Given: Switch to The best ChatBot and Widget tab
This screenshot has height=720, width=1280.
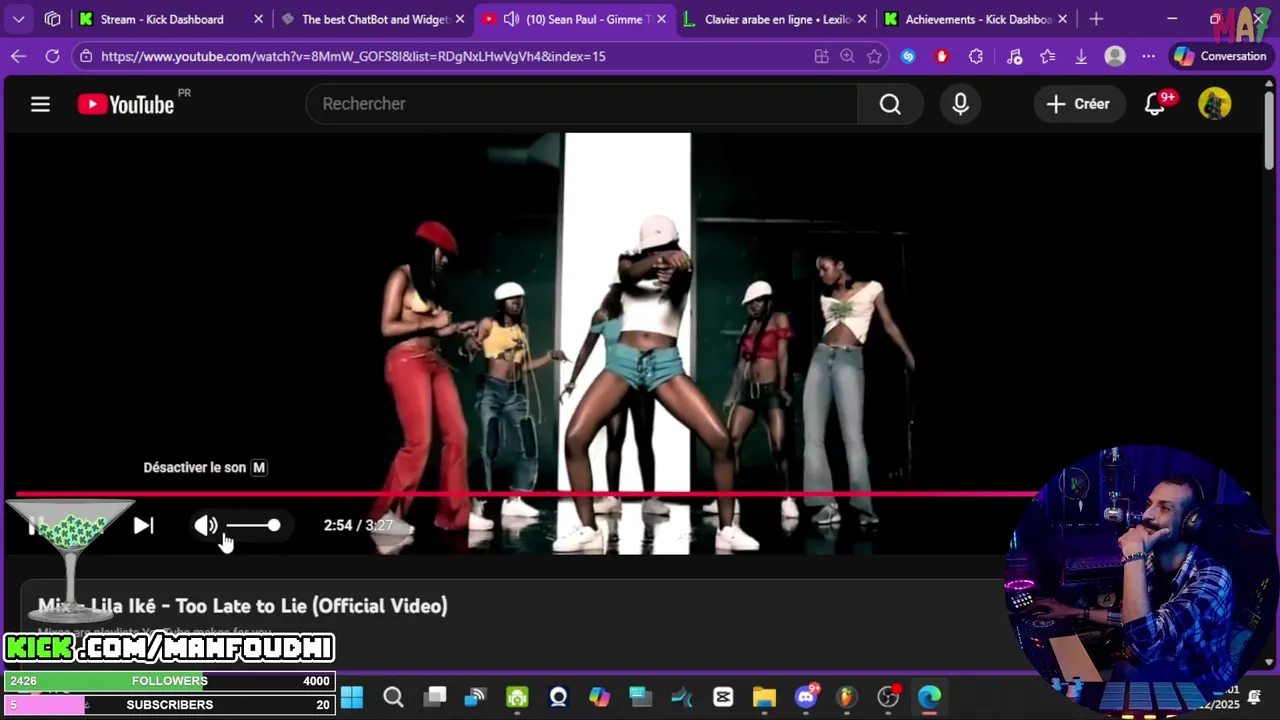Looking at the screenshot, I should [375, 19].
